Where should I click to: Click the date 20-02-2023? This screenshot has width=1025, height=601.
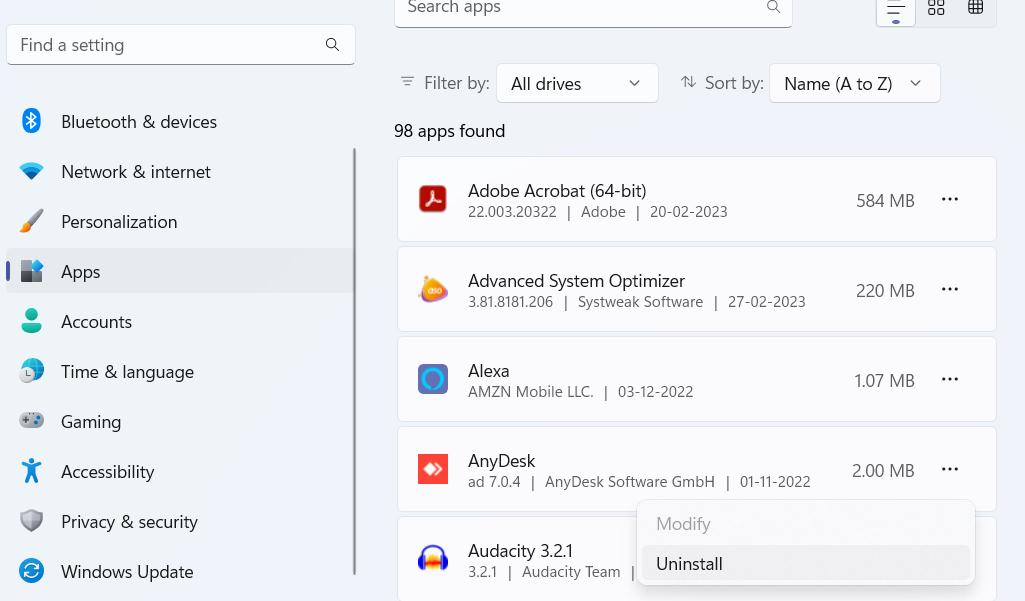pos(688,212)
